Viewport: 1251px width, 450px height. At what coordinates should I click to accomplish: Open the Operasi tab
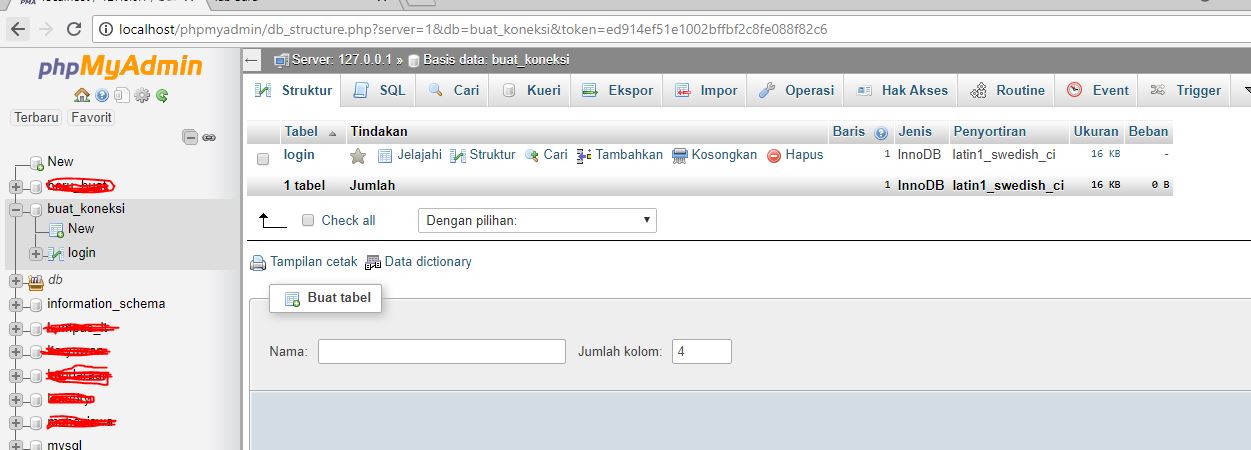796,90
